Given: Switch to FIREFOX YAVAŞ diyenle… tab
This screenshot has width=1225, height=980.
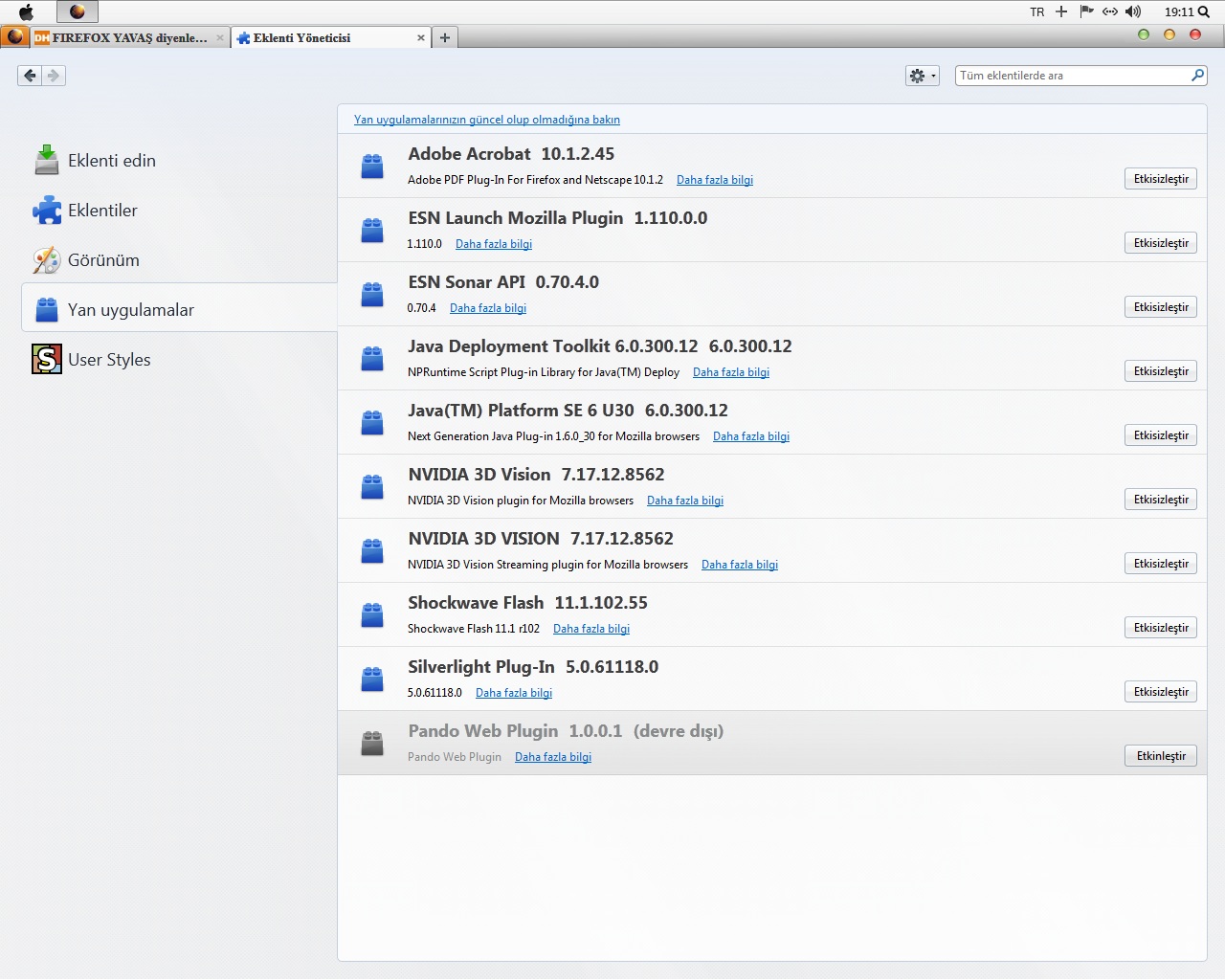Looking at the screenshot, I should (x=130, y=37).
